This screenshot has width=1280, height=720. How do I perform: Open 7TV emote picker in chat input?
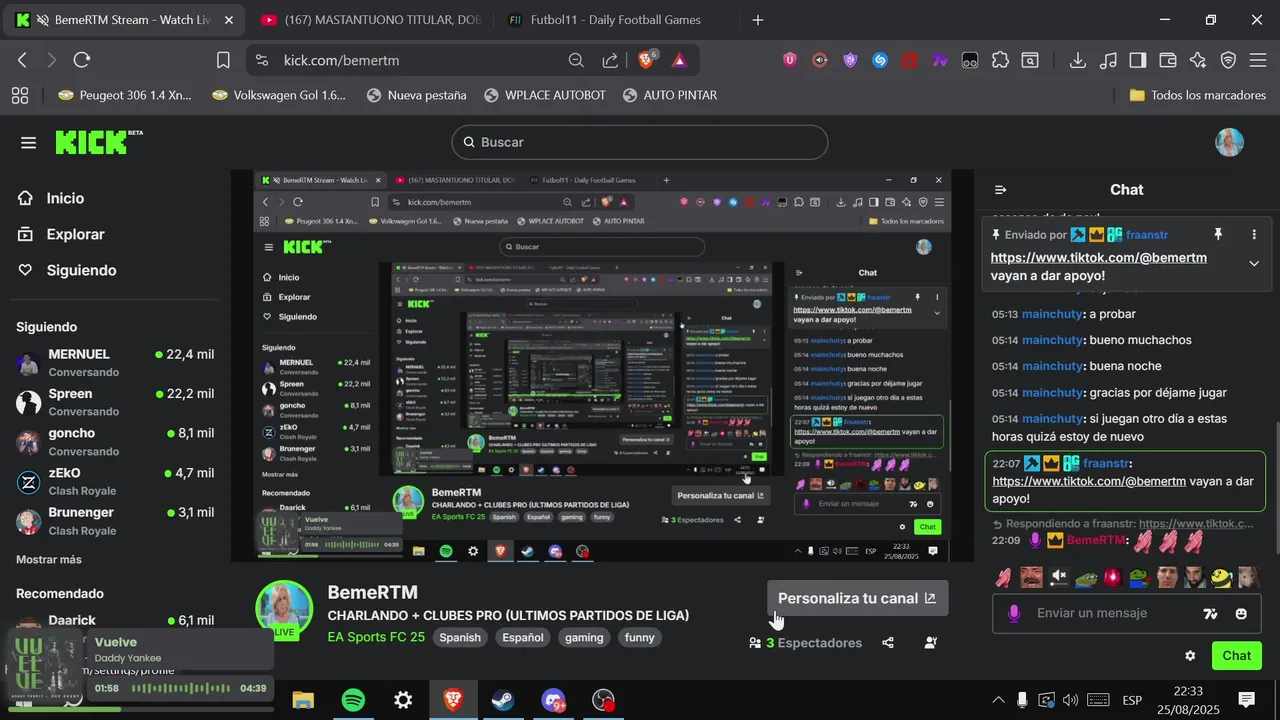tap(1210, 614)
